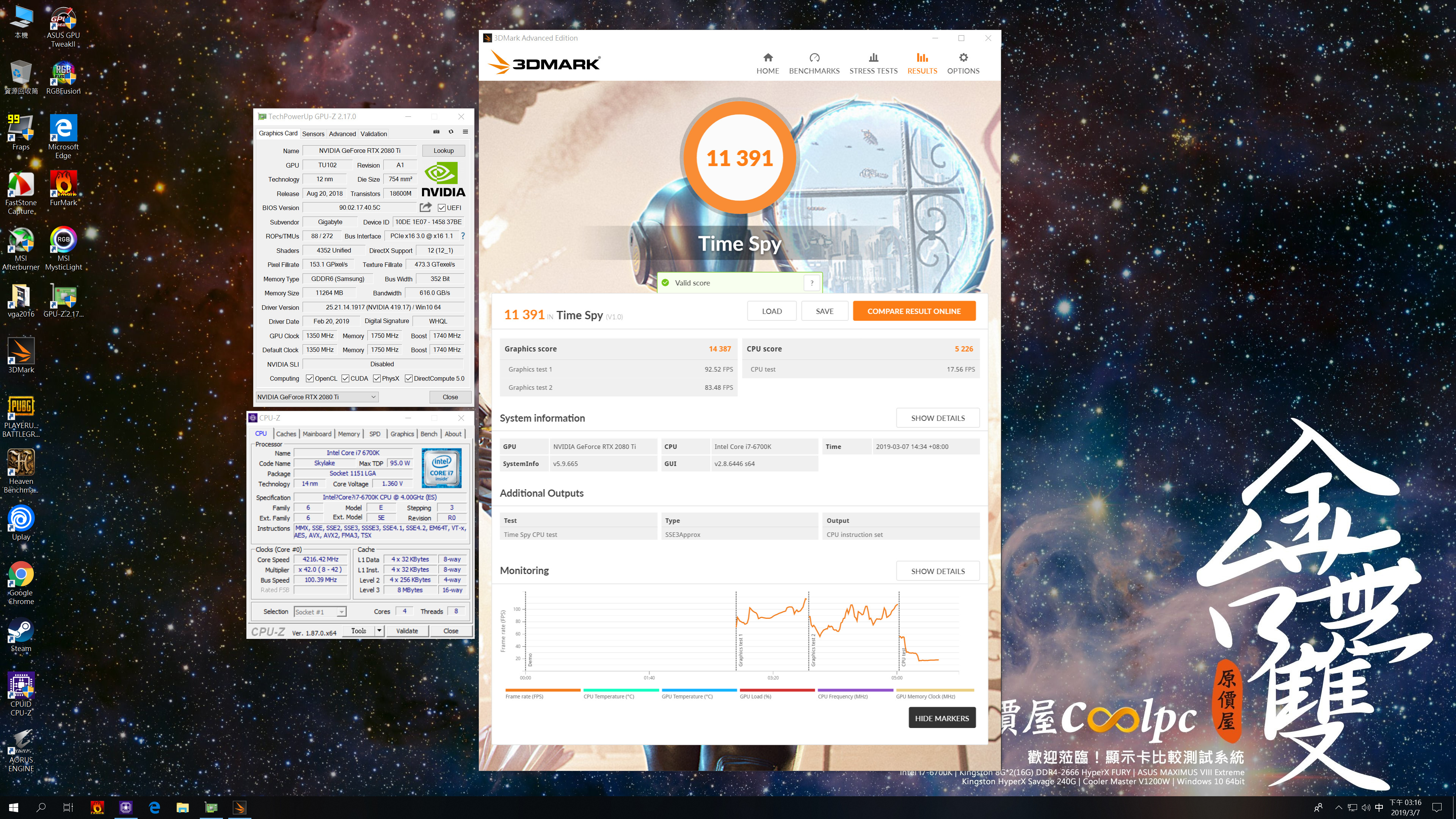1456x819 pixels.
Task: Open Uplay desktop icon
Action: [21, 523]
